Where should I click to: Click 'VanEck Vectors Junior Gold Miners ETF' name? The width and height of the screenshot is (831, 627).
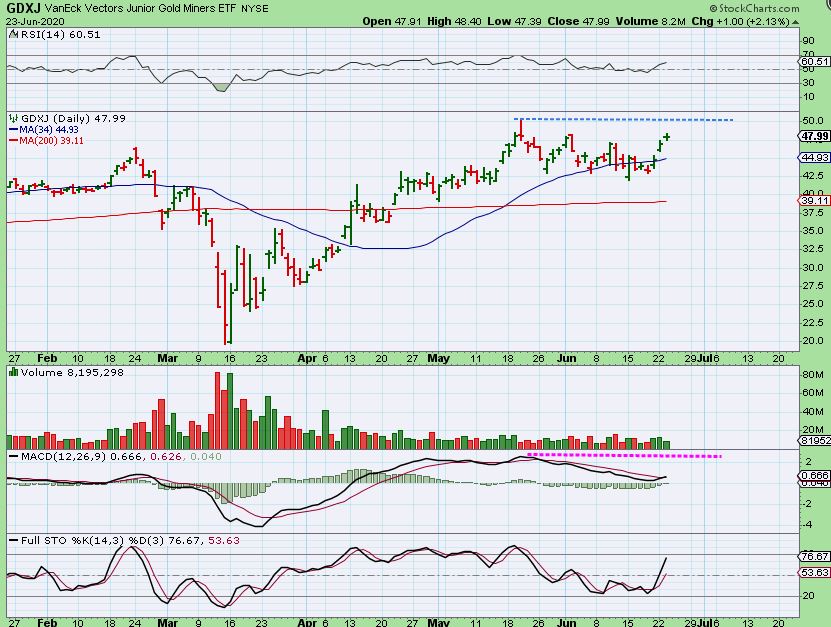pyautogui.click(x=141, y=8)
